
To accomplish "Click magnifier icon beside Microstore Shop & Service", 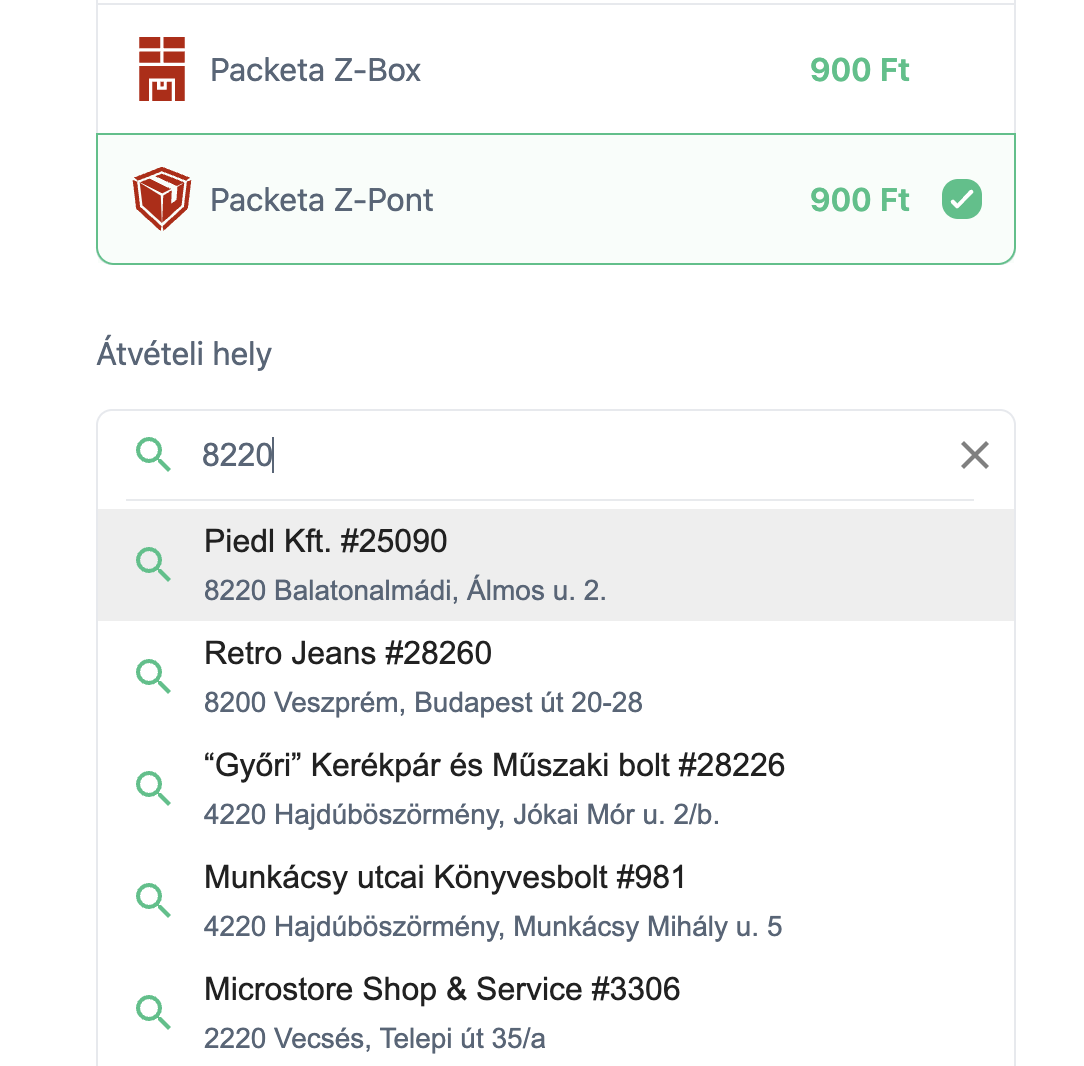I will click(153, 1012).
